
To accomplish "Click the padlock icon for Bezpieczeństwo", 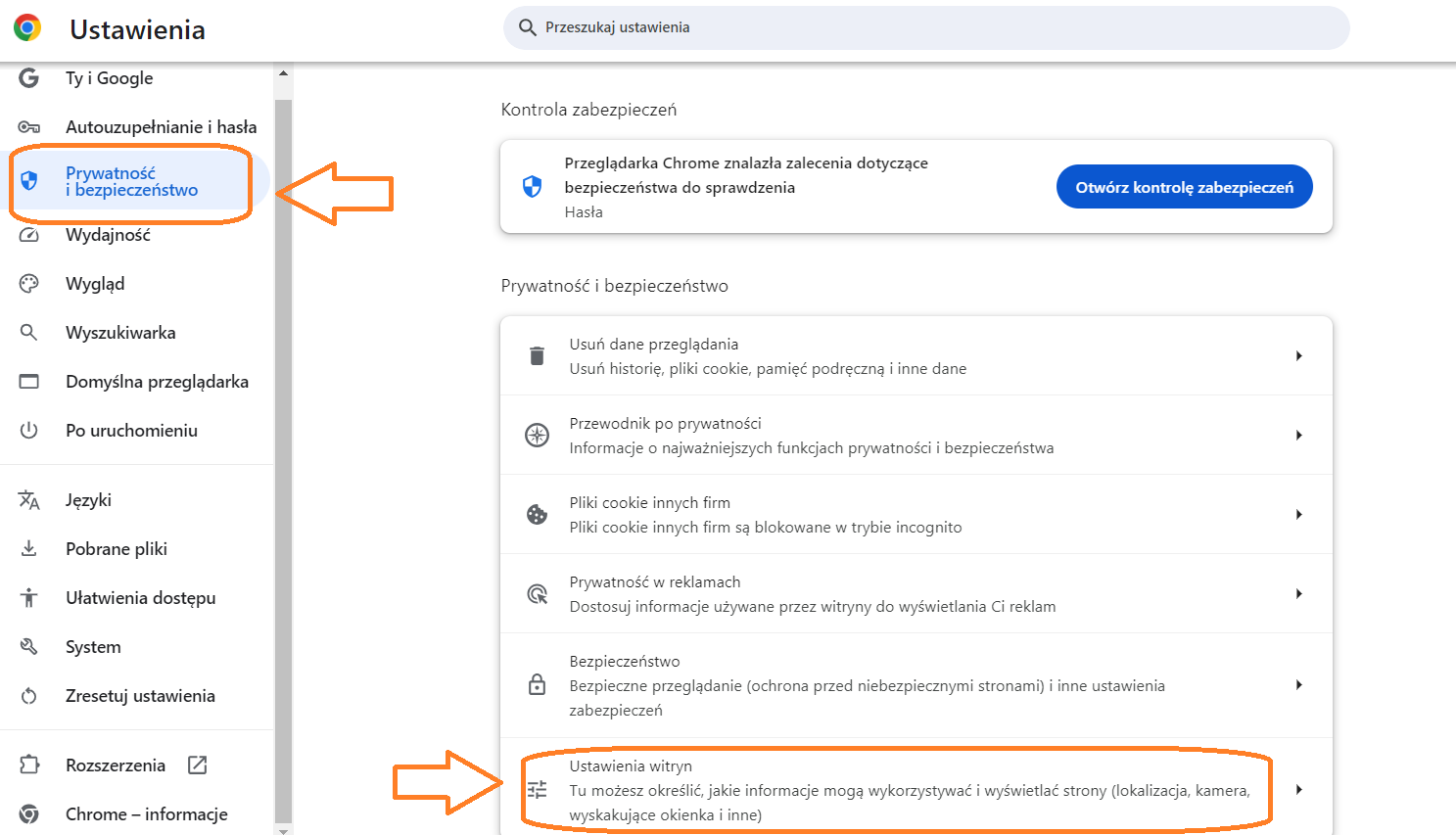I will (x=537, y=684).
